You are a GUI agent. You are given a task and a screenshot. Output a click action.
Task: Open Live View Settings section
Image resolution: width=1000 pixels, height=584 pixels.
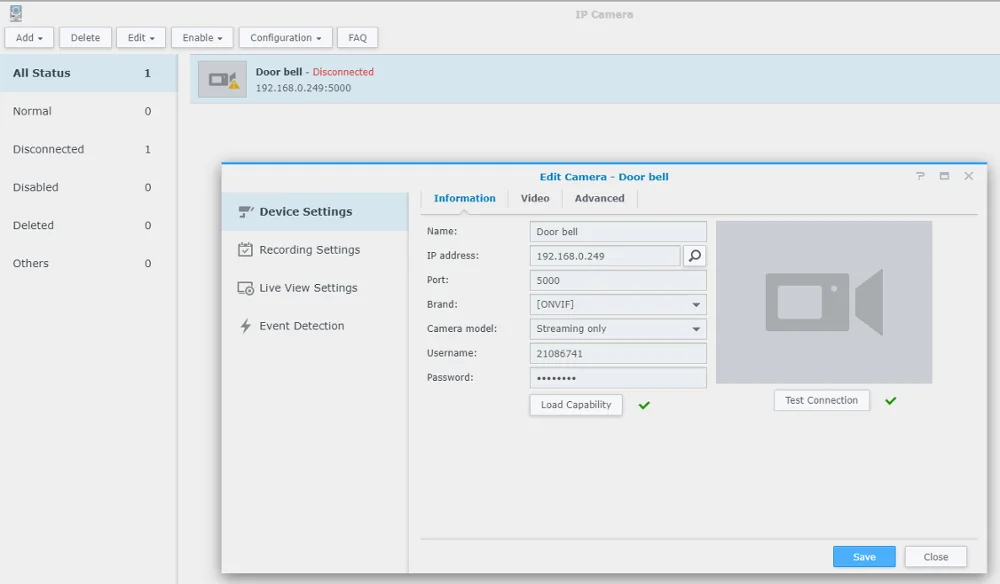pos(315,288)
